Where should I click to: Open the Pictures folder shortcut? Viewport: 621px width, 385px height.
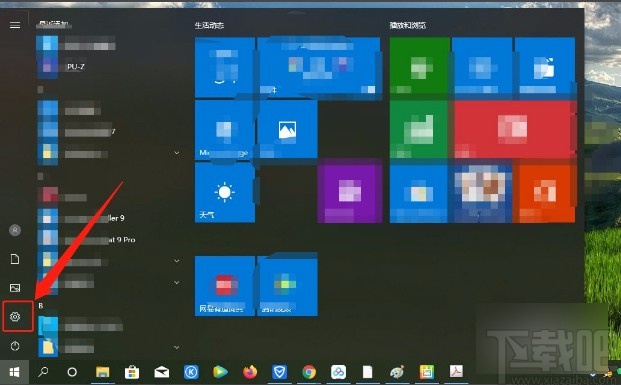pyautogui.click(x=15, y=288)
